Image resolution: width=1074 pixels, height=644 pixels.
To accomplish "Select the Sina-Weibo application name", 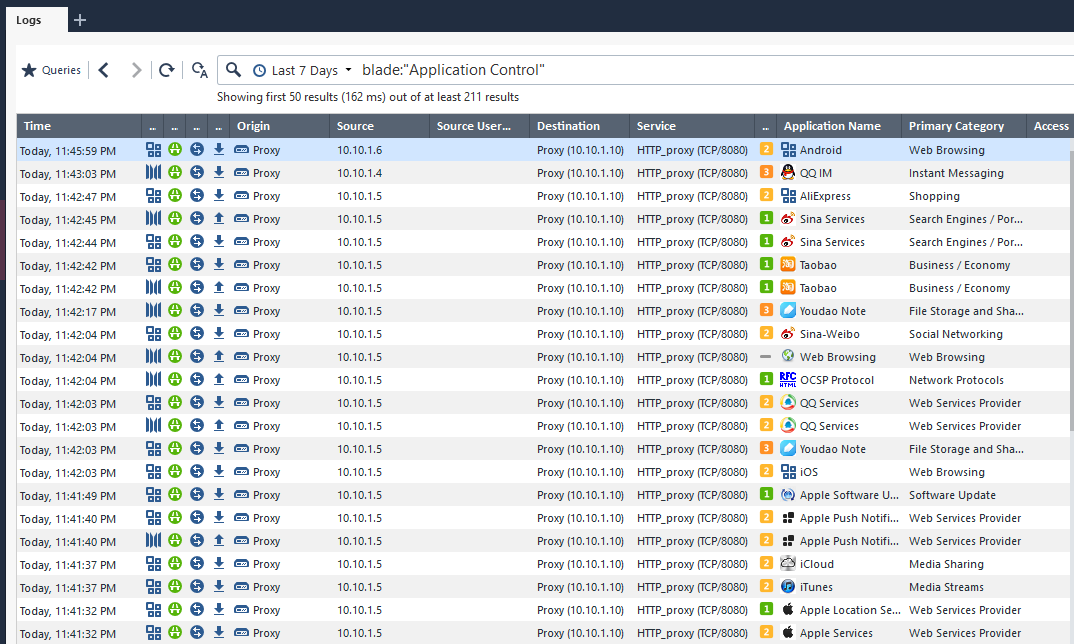I will (x=829, y=334).
